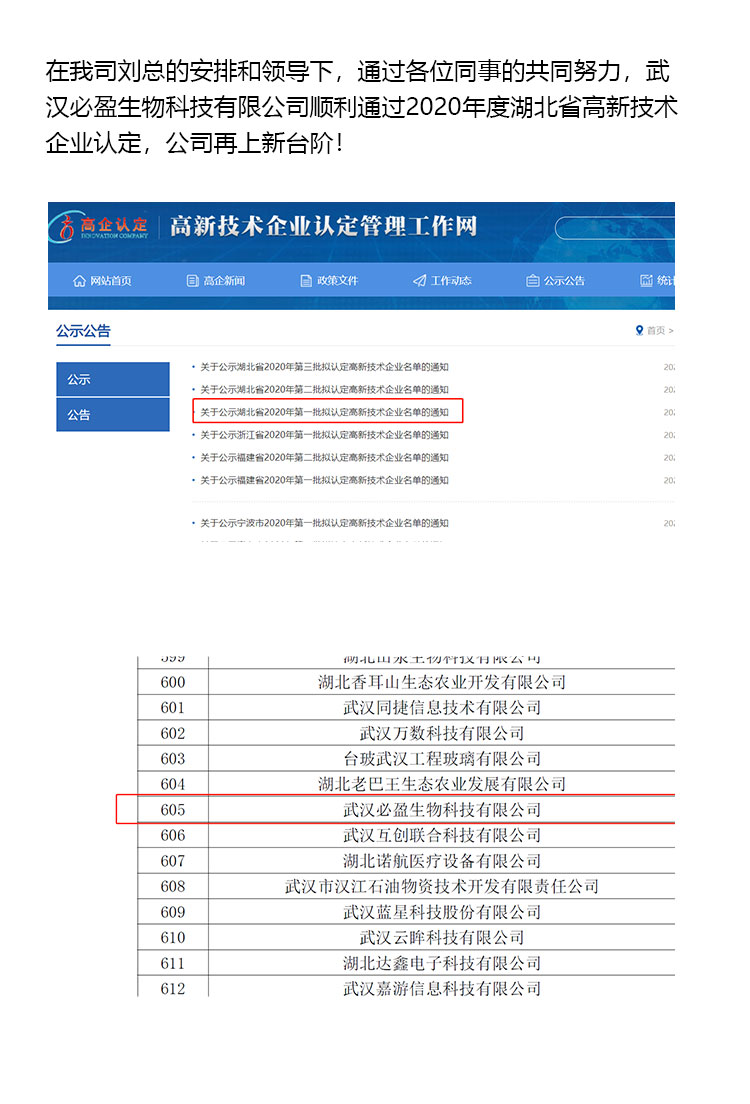The image size is (750, 1104).
Task: Open 浙江省2020年第一批 notice link
Action: point(324,435)
